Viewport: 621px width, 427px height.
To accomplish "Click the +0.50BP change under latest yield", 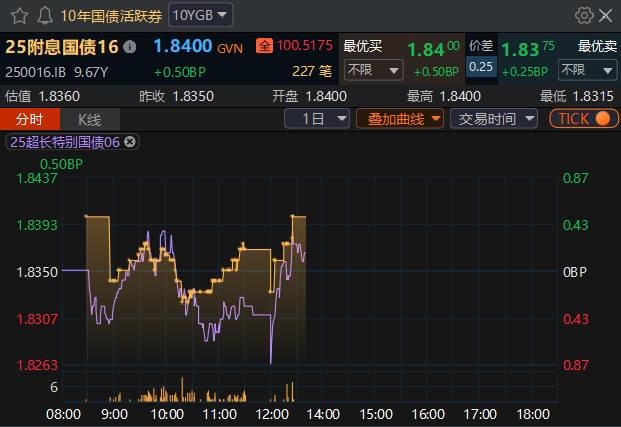I will point(180,72).
